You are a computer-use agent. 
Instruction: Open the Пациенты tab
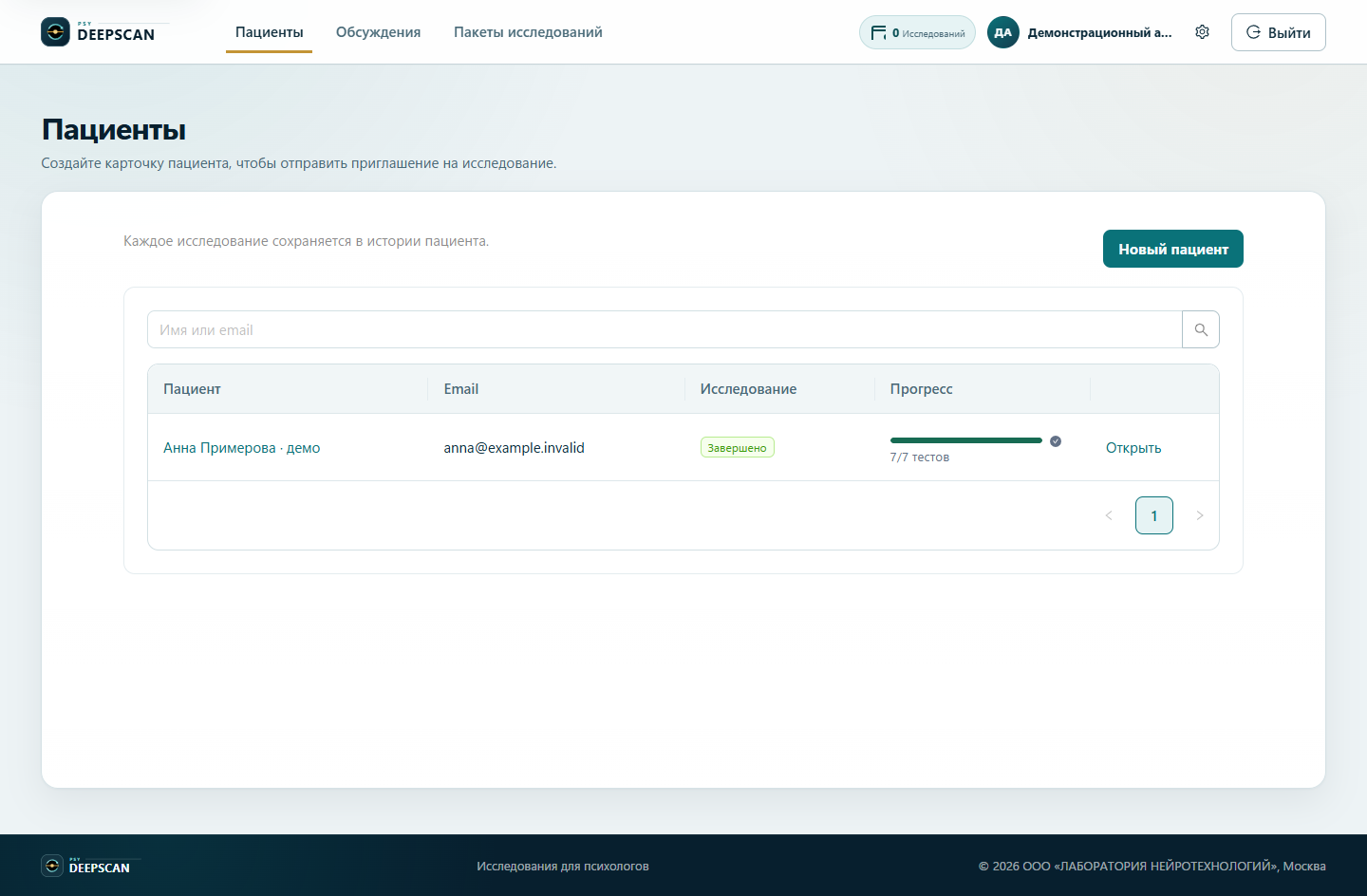tap(270, 32)
